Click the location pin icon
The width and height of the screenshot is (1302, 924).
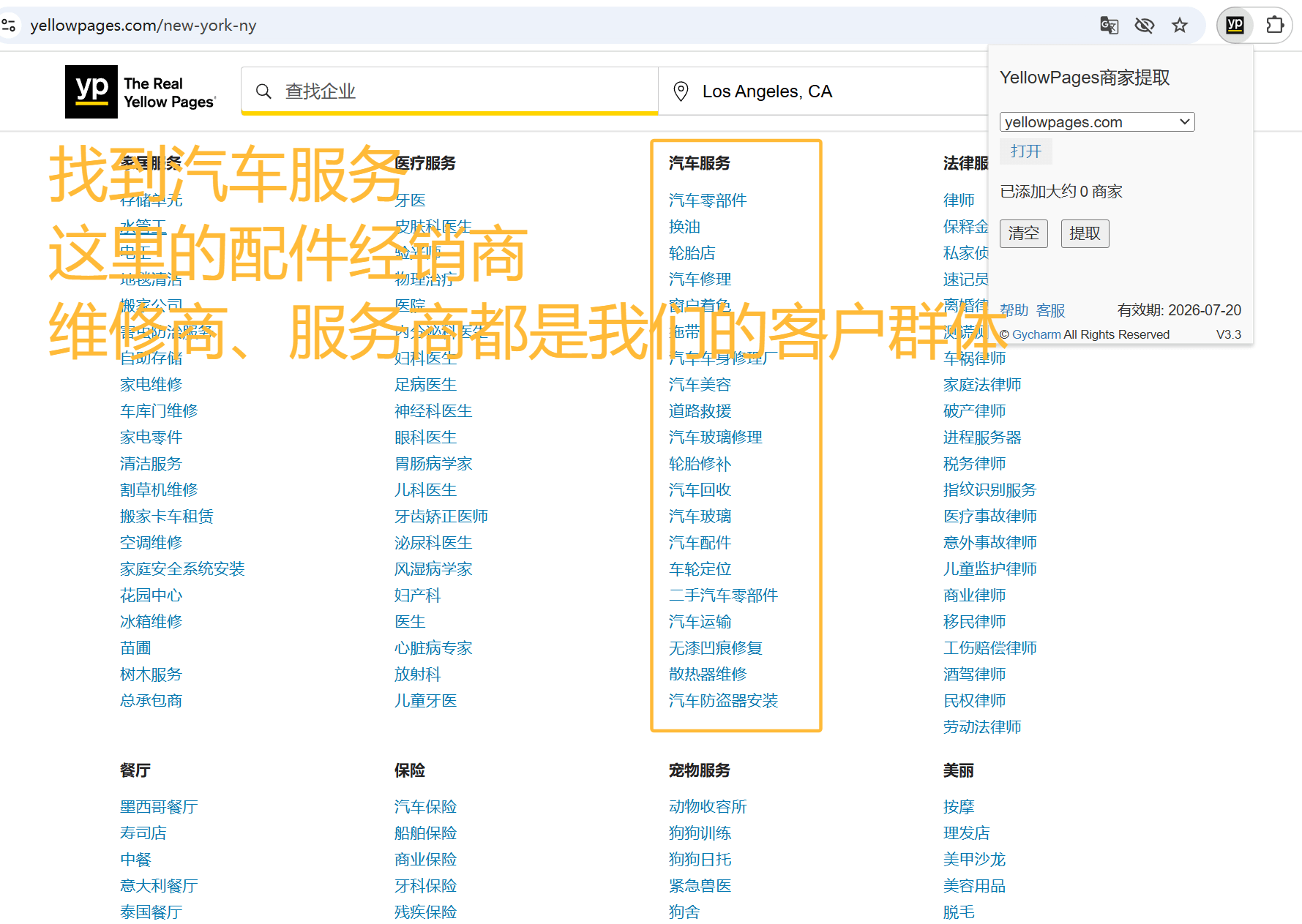[681, 91]
